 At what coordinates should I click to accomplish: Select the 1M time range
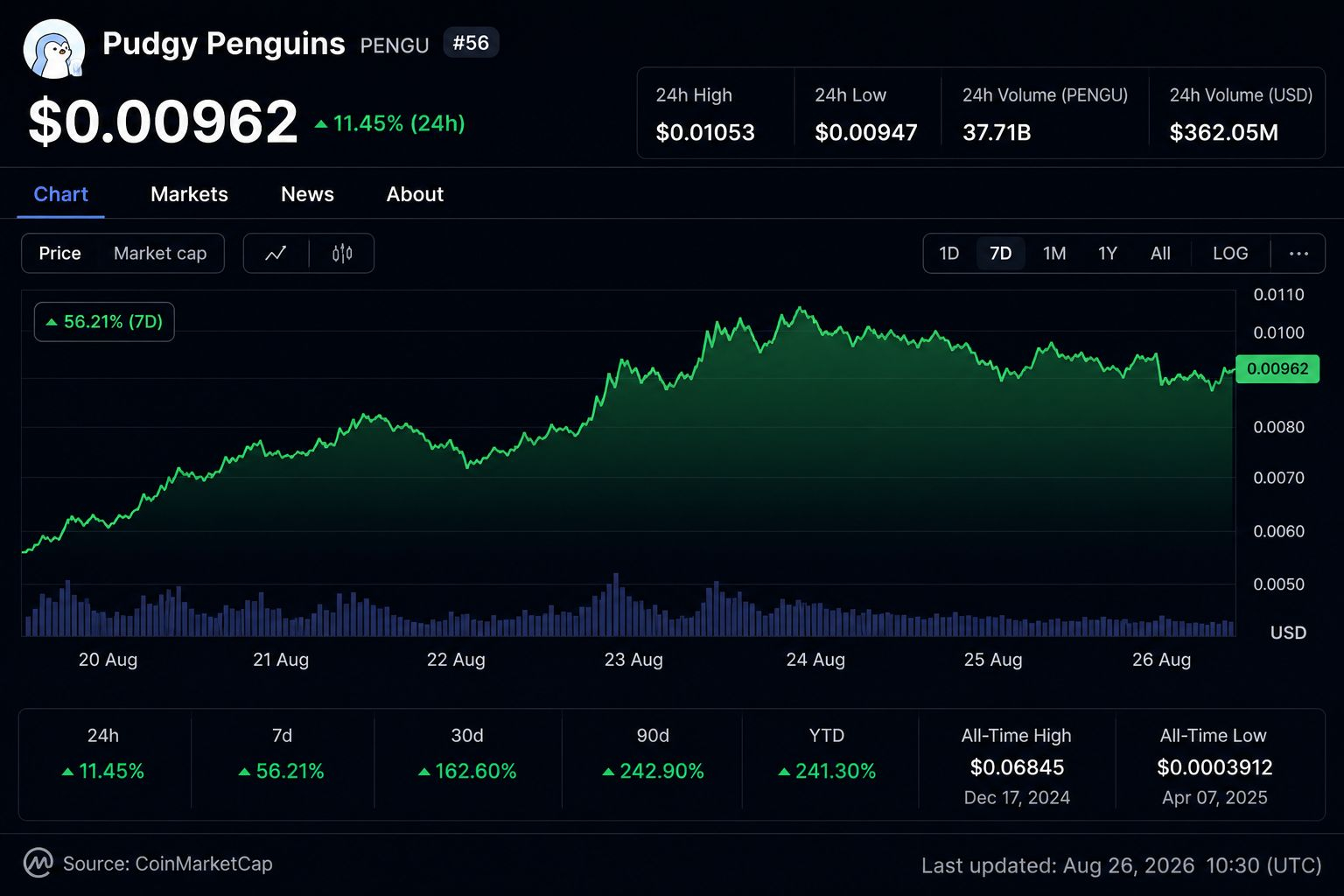(x=1054, y=254)
